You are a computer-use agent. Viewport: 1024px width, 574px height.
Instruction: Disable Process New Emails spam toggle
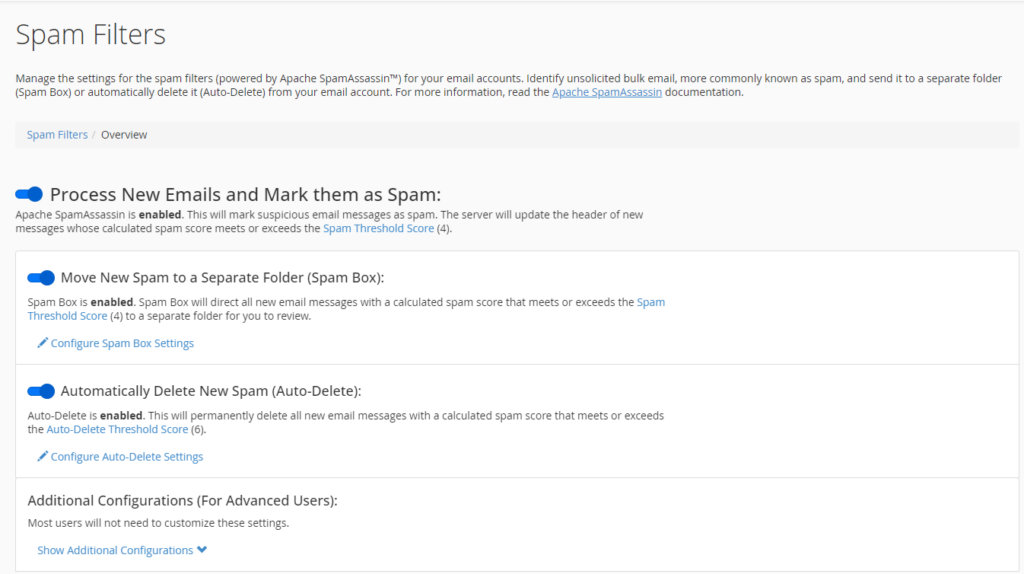[29, 194]
